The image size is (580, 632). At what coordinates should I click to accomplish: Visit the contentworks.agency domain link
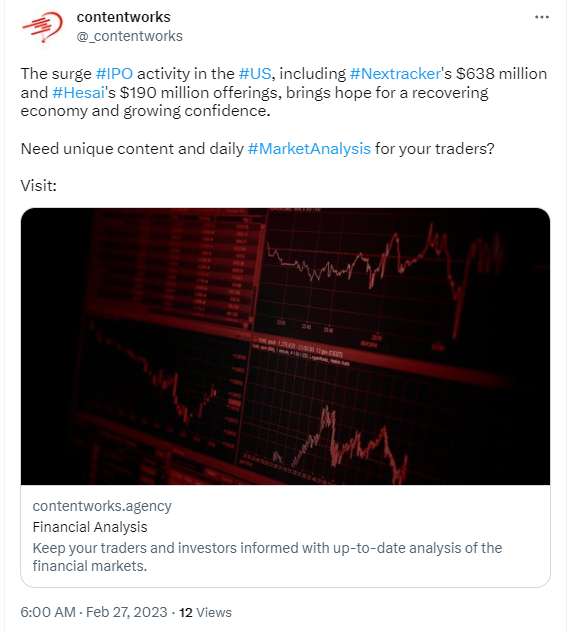102,506
